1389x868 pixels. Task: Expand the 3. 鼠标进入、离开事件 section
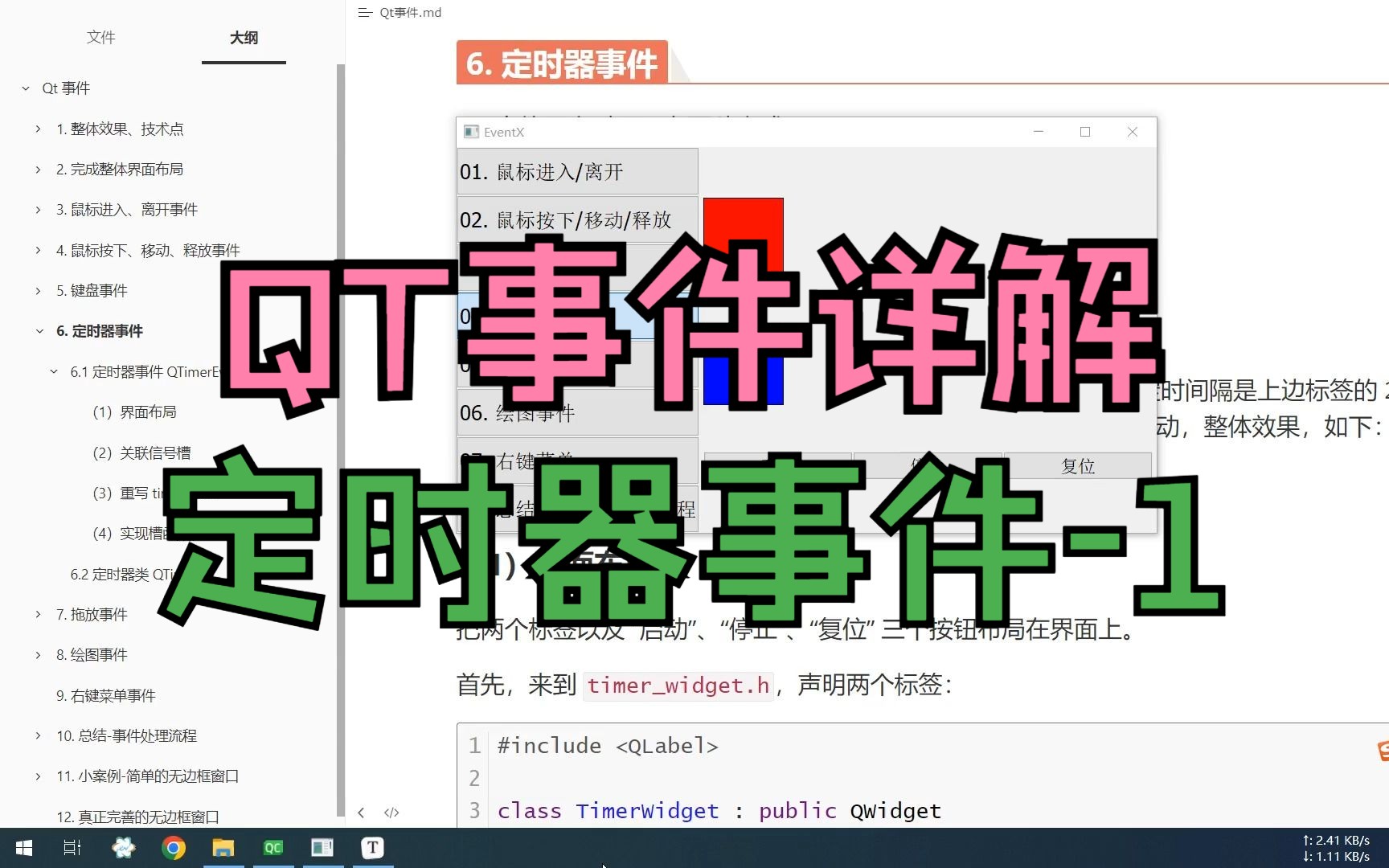(x=38, y=210)
